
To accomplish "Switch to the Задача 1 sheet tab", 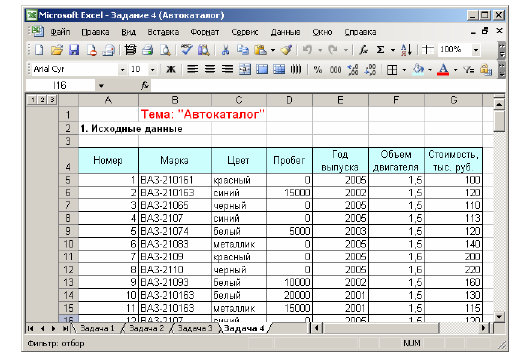I will click(97, 328).
